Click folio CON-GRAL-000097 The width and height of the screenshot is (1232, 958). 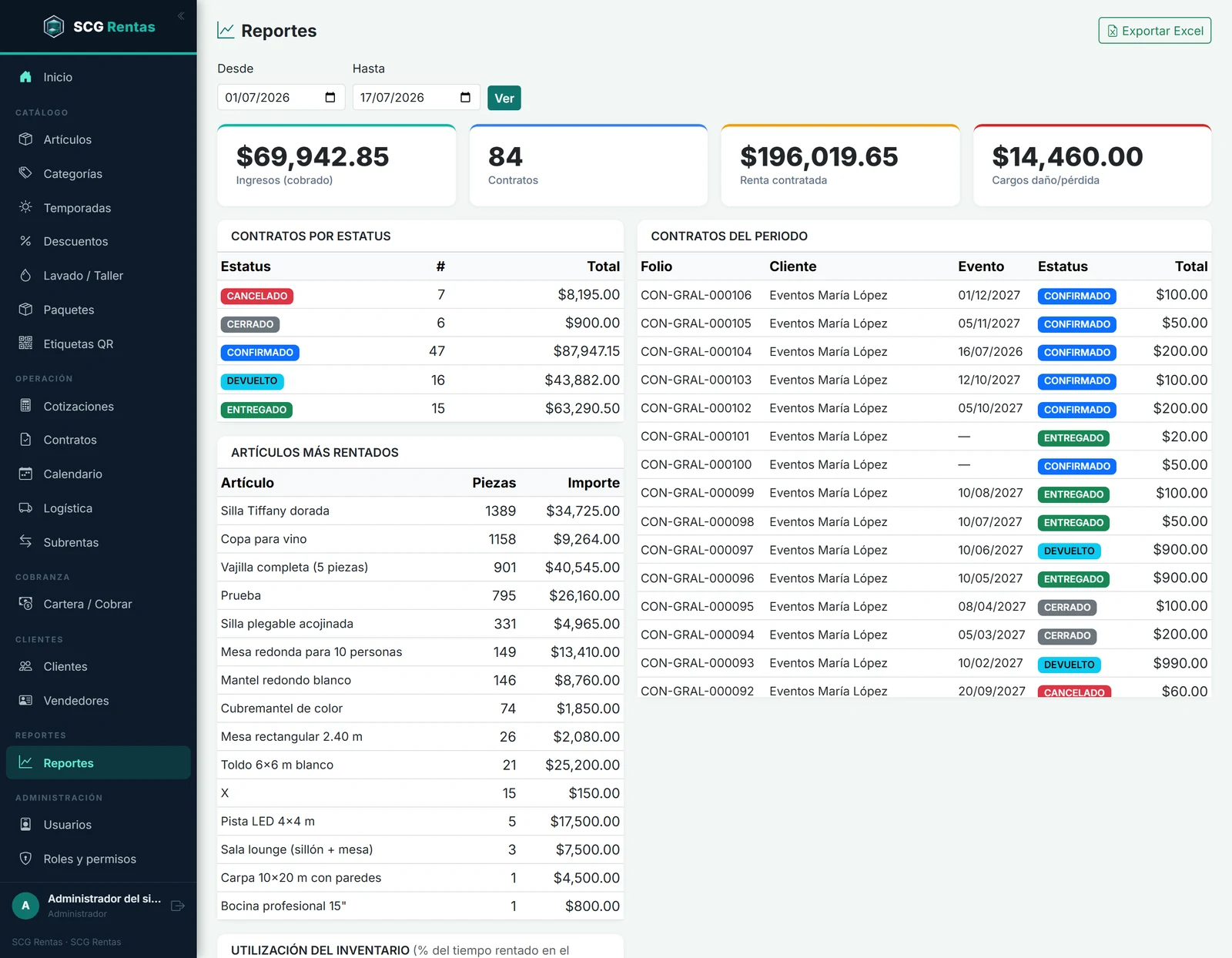pyautogui.click(x=697, y=550)
